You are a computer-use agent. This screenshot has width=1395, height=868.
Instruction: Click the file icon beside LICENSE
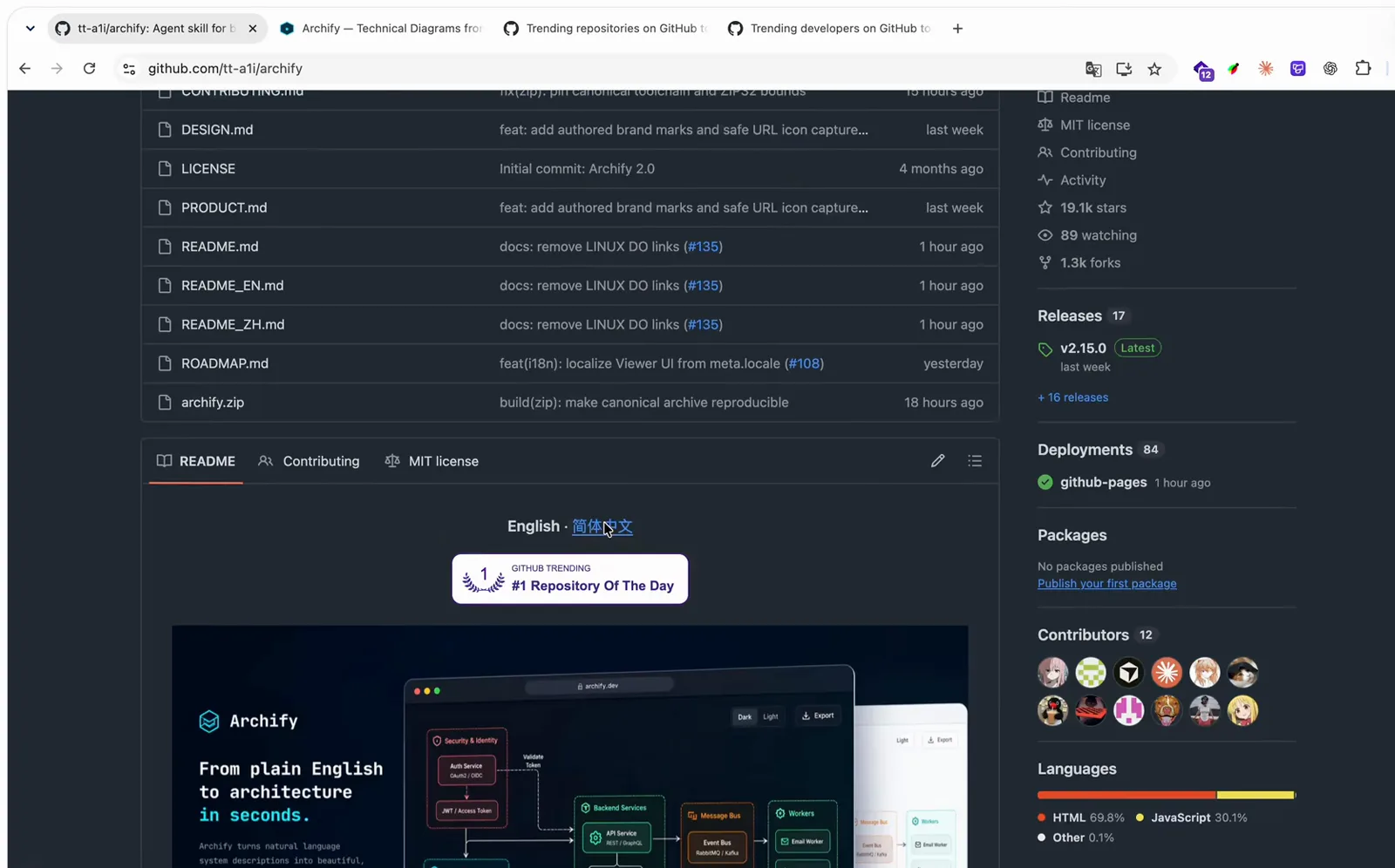[x=165, y=169]
